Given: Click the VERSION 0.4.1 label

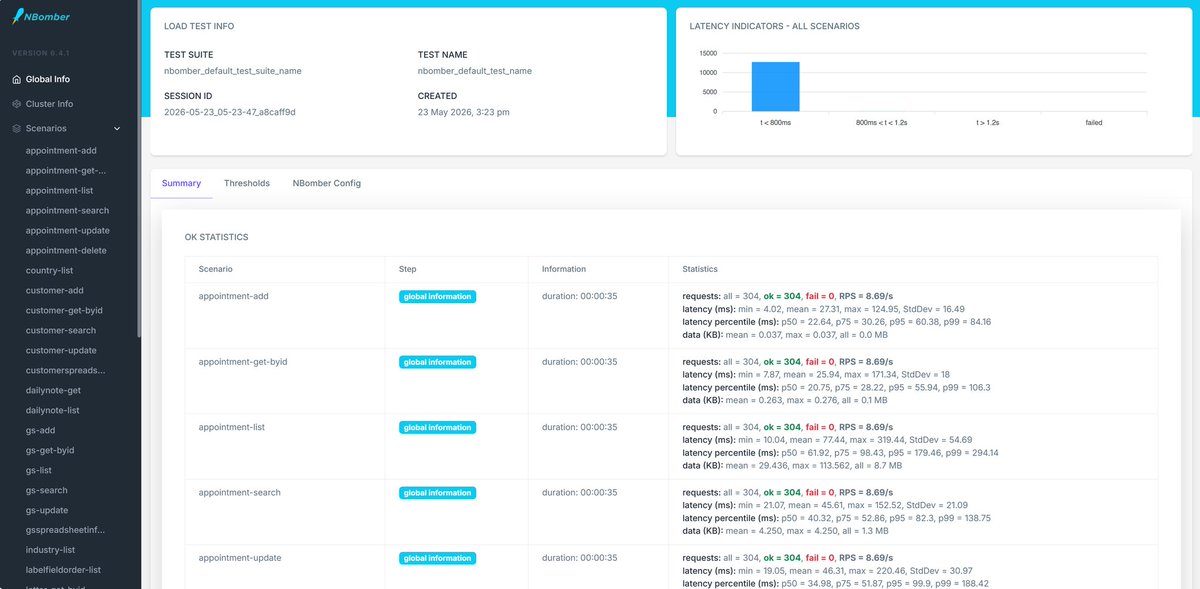Looking at the screenshot, I should coord(41,52).
